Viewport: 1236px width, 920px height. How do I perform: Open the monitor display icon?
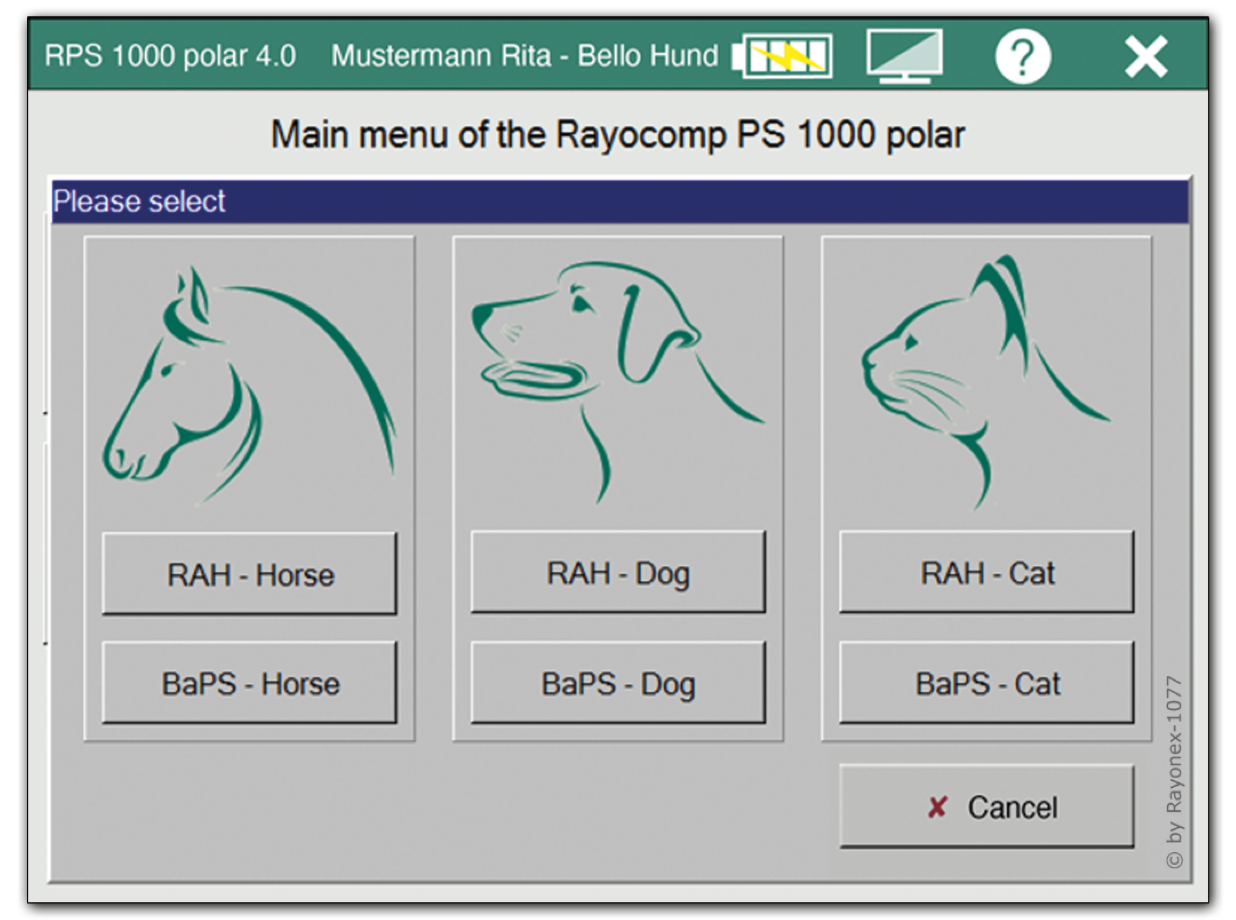tap(904, 56)
